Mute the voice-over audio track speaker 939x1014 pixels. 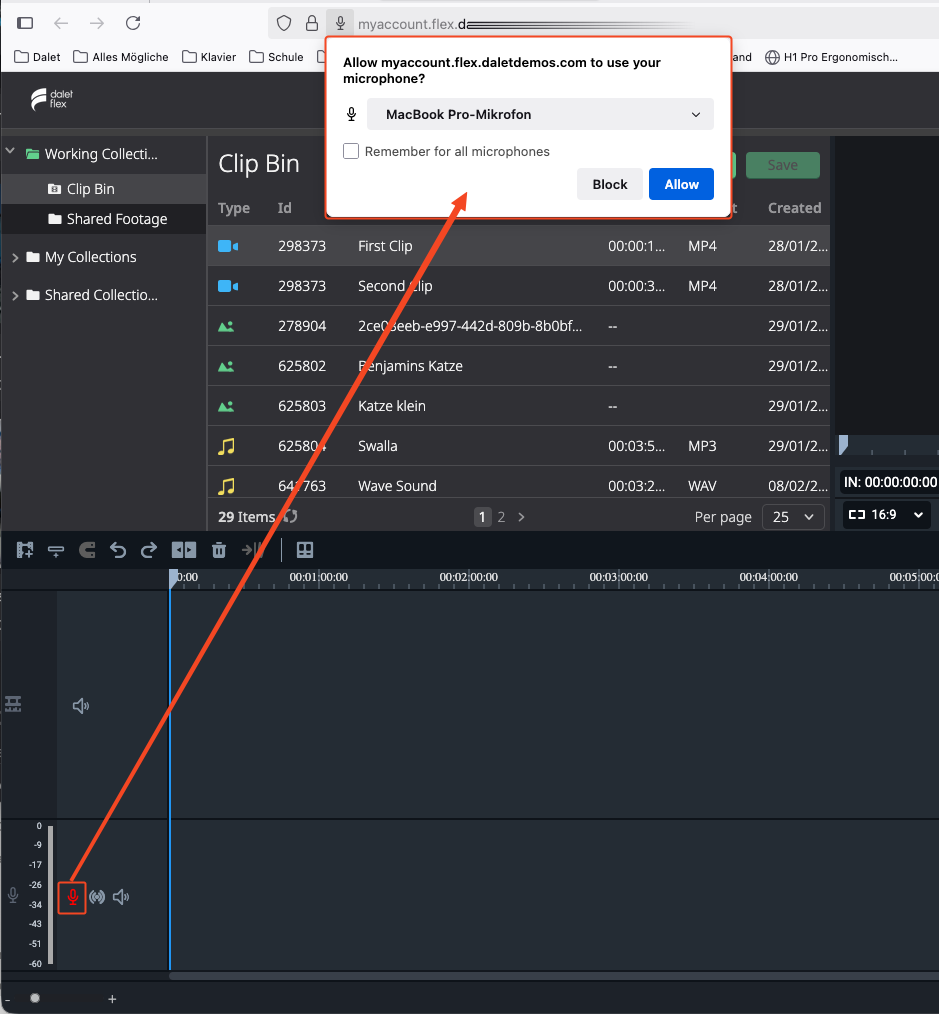pos(121,897)
